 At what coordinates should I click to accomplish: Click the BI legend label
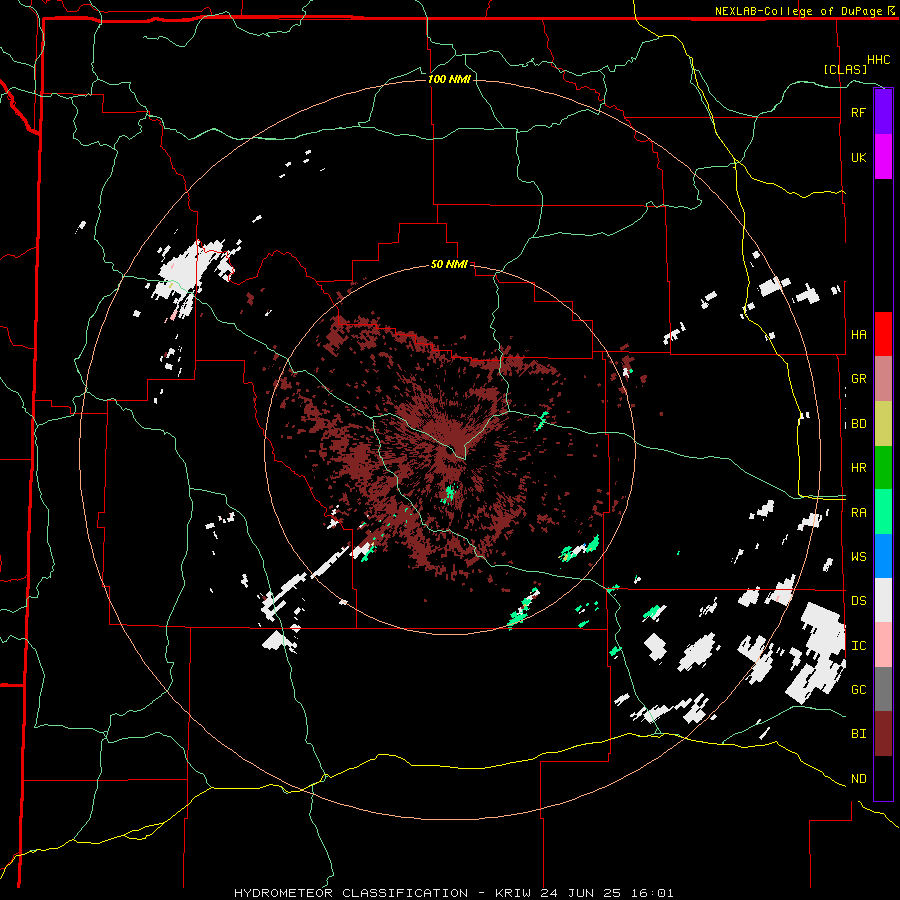click(858, 734)
